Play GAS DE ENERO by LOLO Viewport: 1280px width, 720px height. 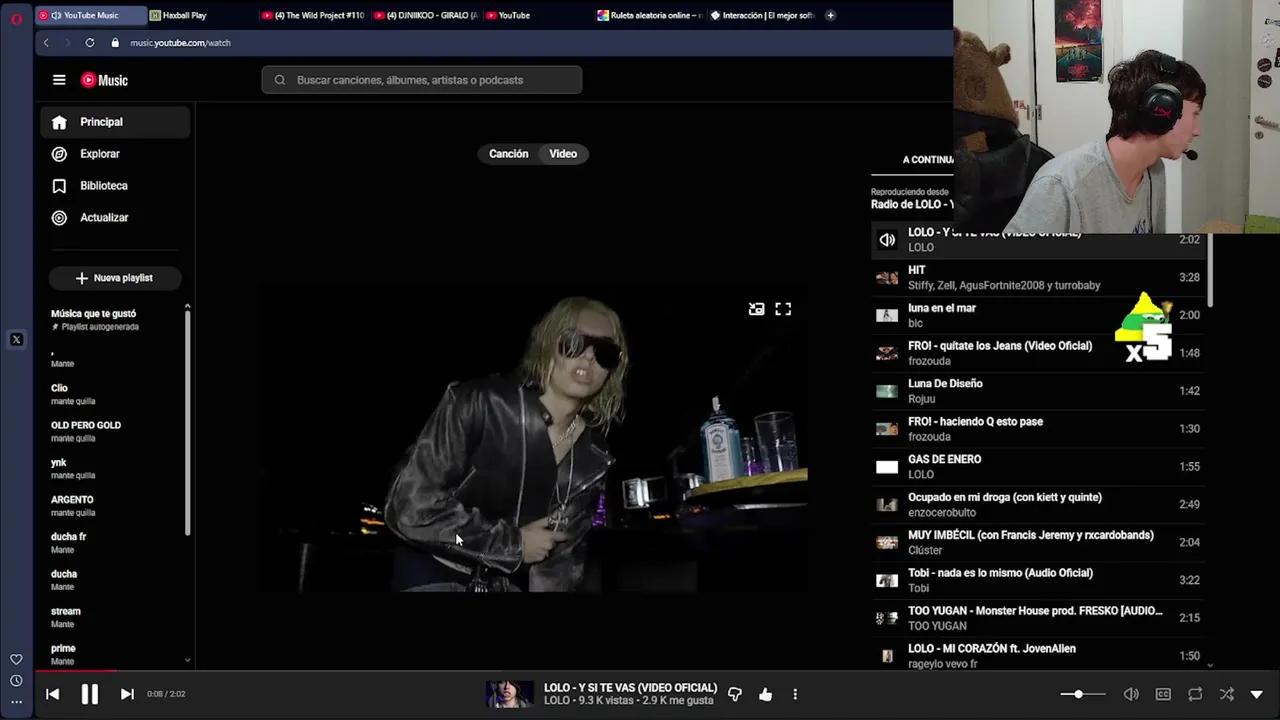(1038, 466)
